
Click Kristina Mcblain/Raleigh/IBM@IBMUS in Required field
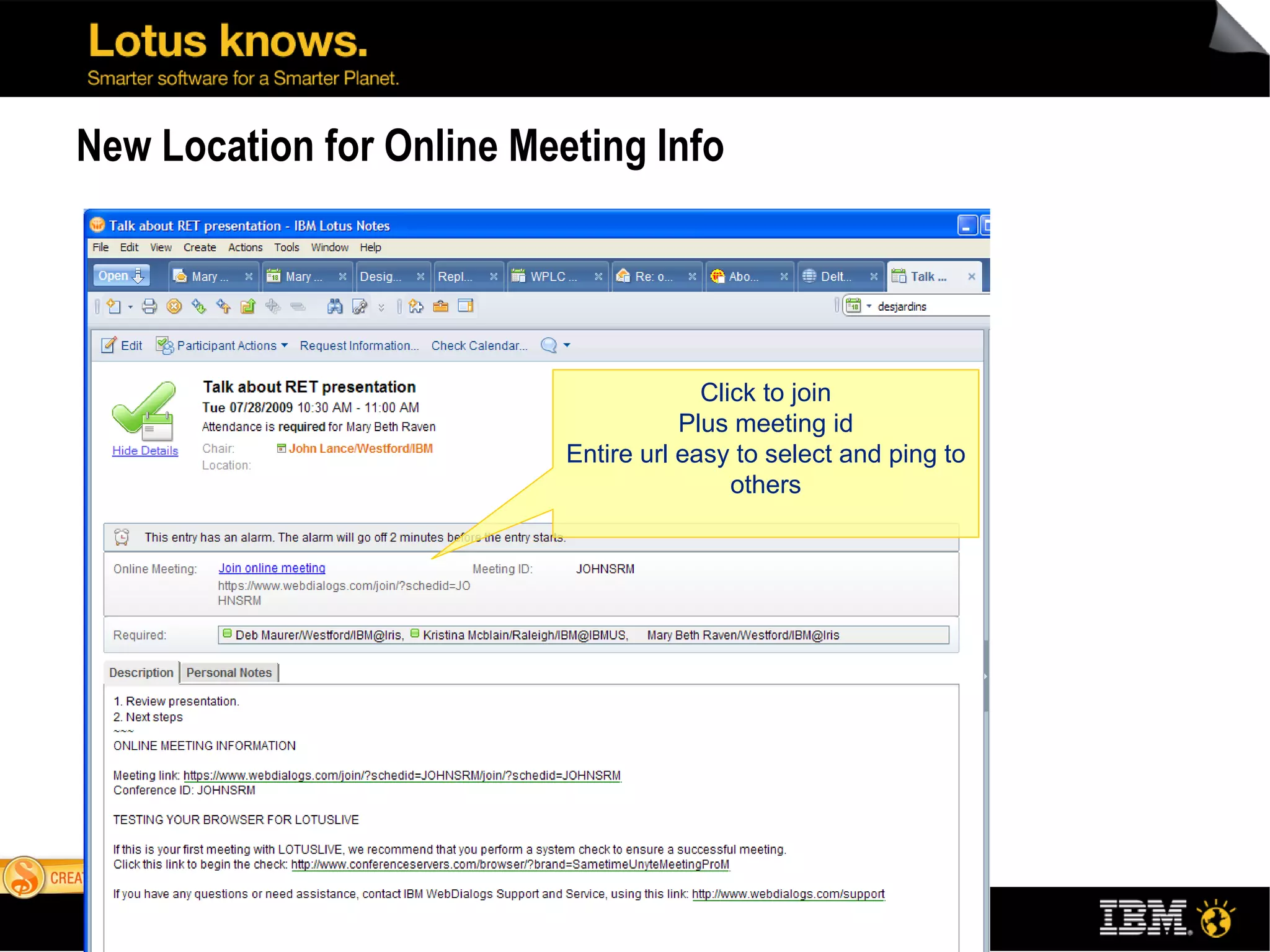coord(525,635)
